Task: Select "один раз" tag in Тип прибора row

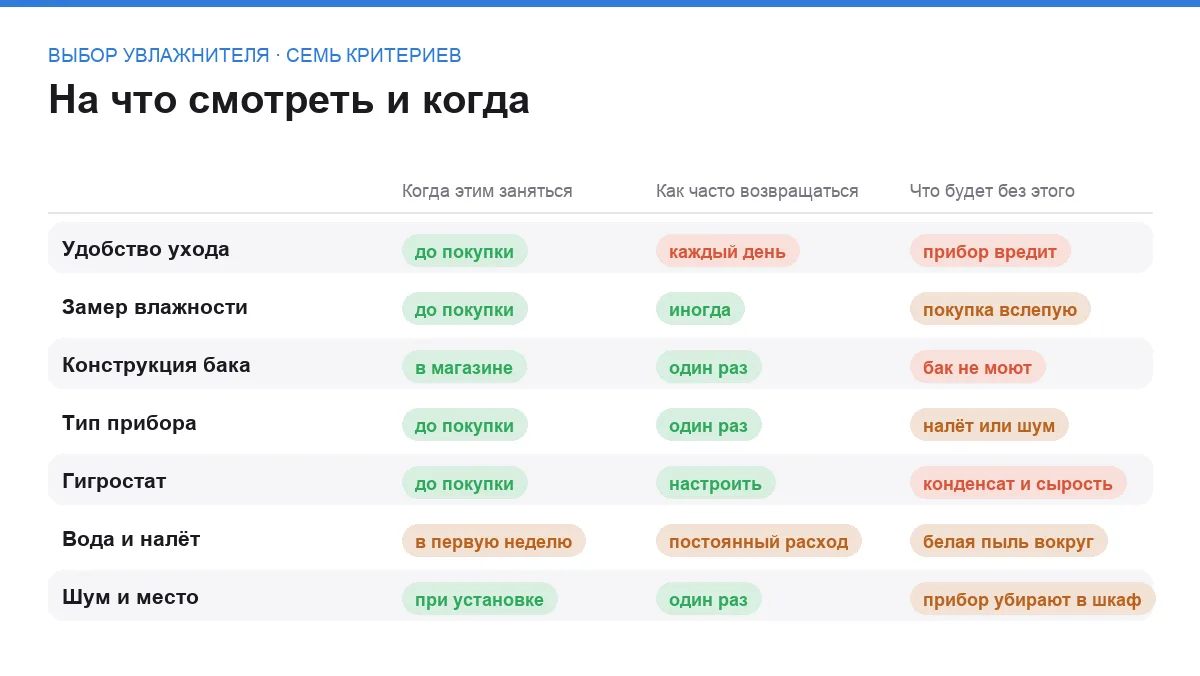Action: point(708,425)
